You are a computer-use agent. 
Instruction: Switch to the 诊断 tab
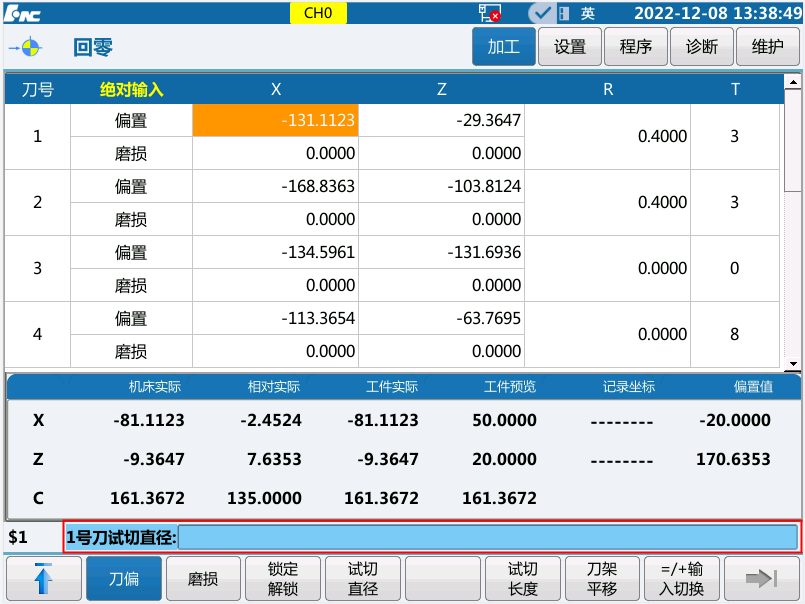[x=702, y=47]
